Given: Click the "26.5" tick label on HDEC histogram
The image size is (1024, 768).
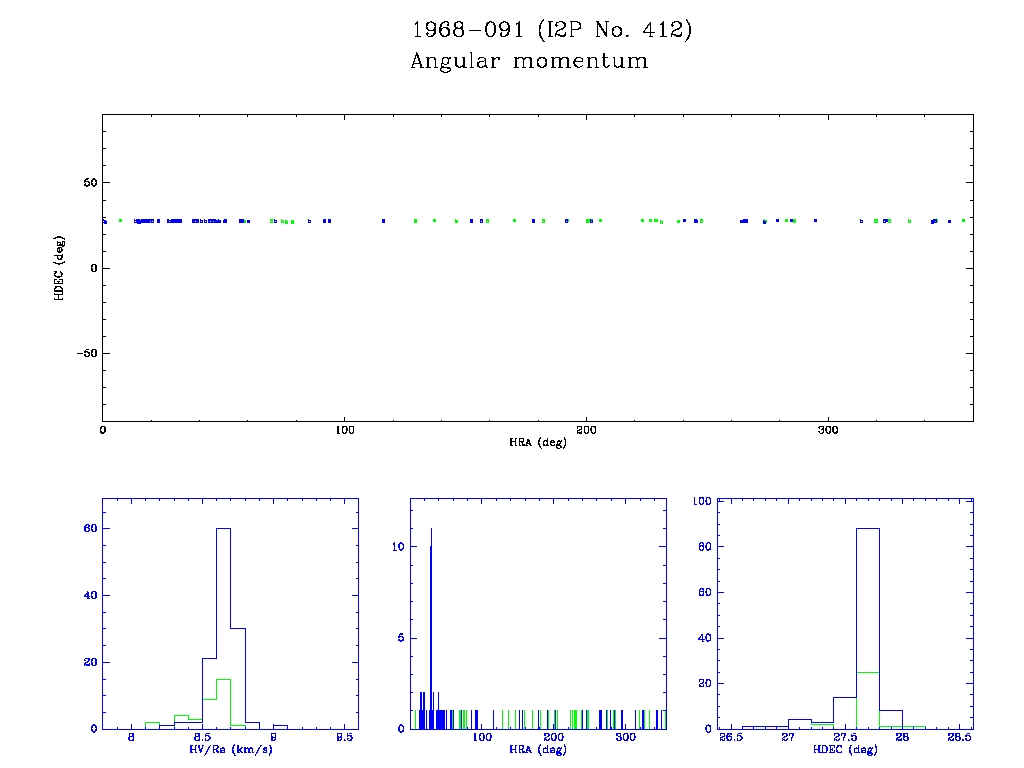Looking at the screenshot, I should (x=731, y=739).
